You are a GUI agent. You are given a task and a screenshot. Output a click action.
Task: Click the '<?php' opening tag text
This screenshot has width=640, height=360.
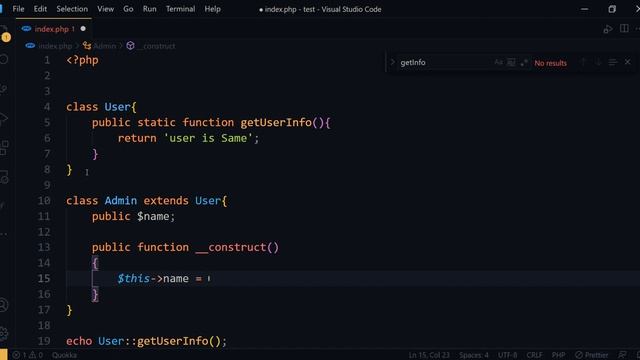[82, 60]
